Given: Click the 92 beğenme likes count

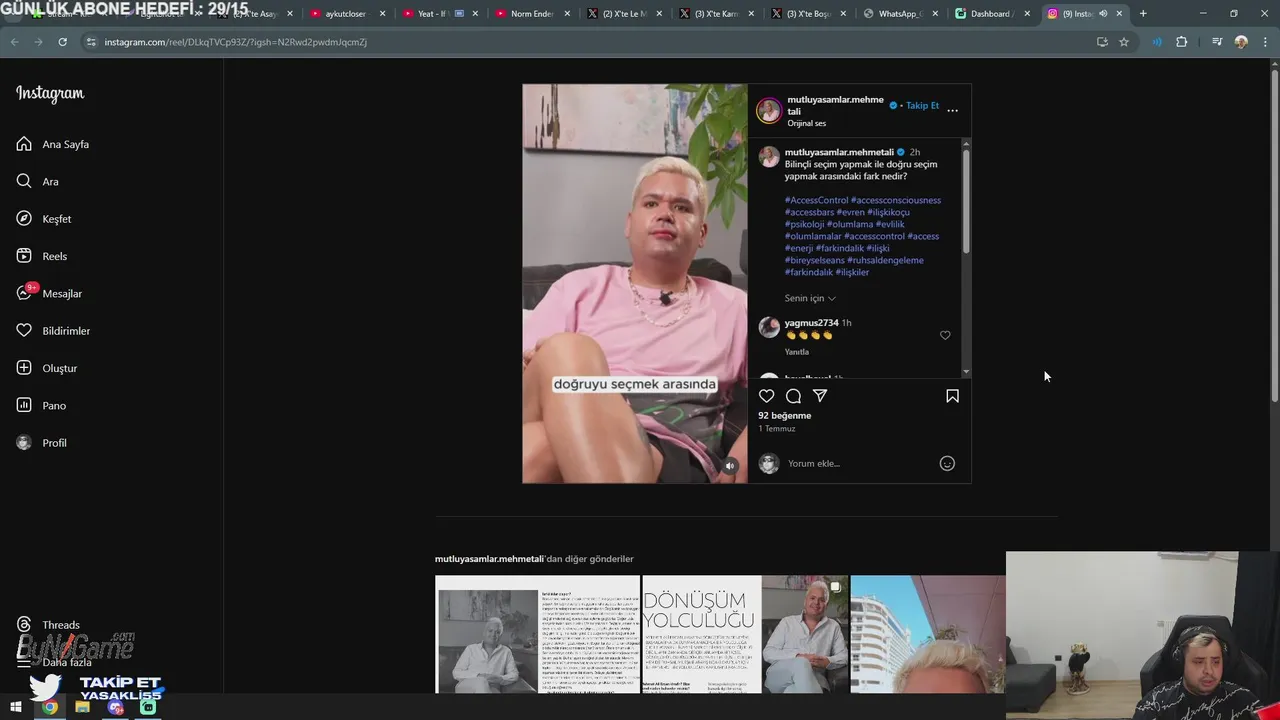Looking at the screenshot, I should coord(785,415).
